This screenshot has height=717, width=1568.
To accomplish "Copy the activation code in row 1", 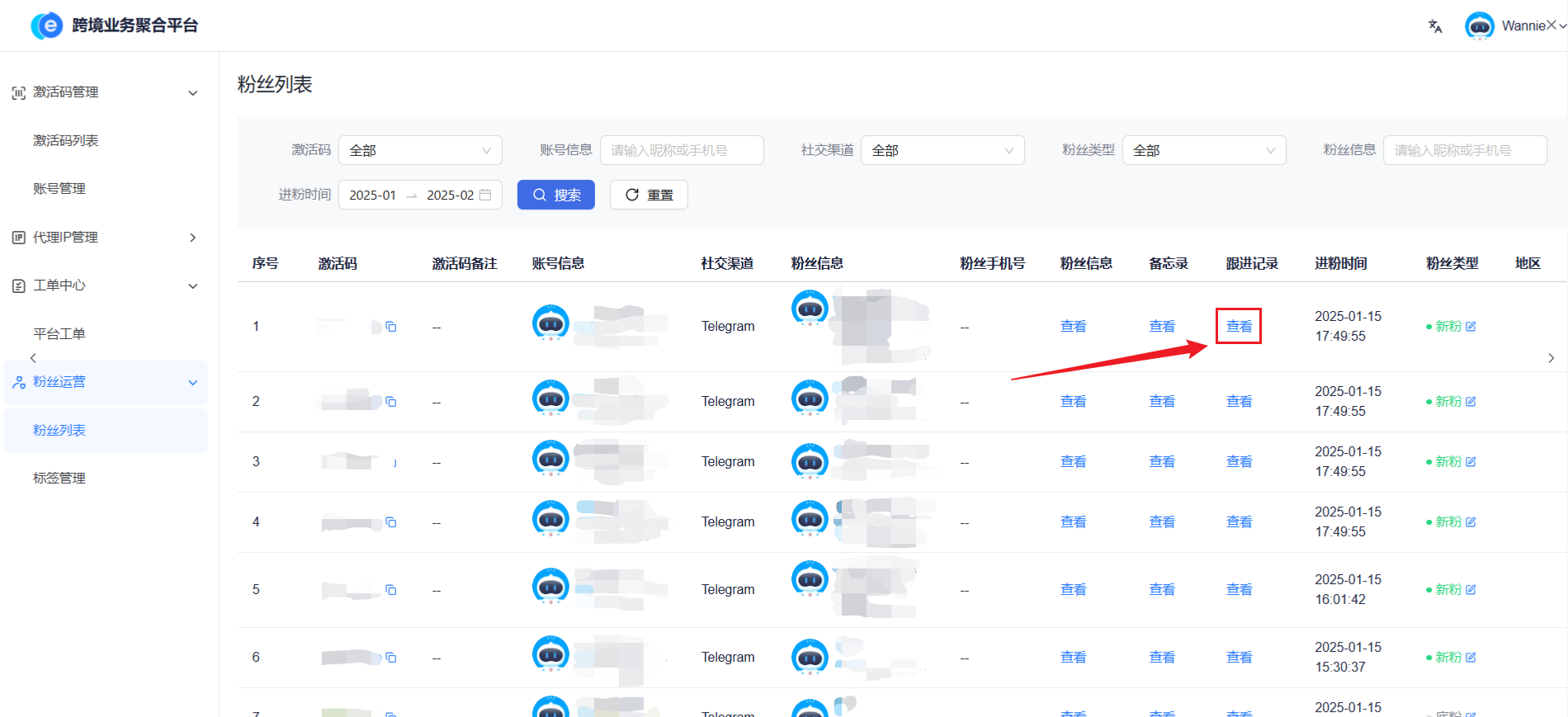I will (391, 327).
